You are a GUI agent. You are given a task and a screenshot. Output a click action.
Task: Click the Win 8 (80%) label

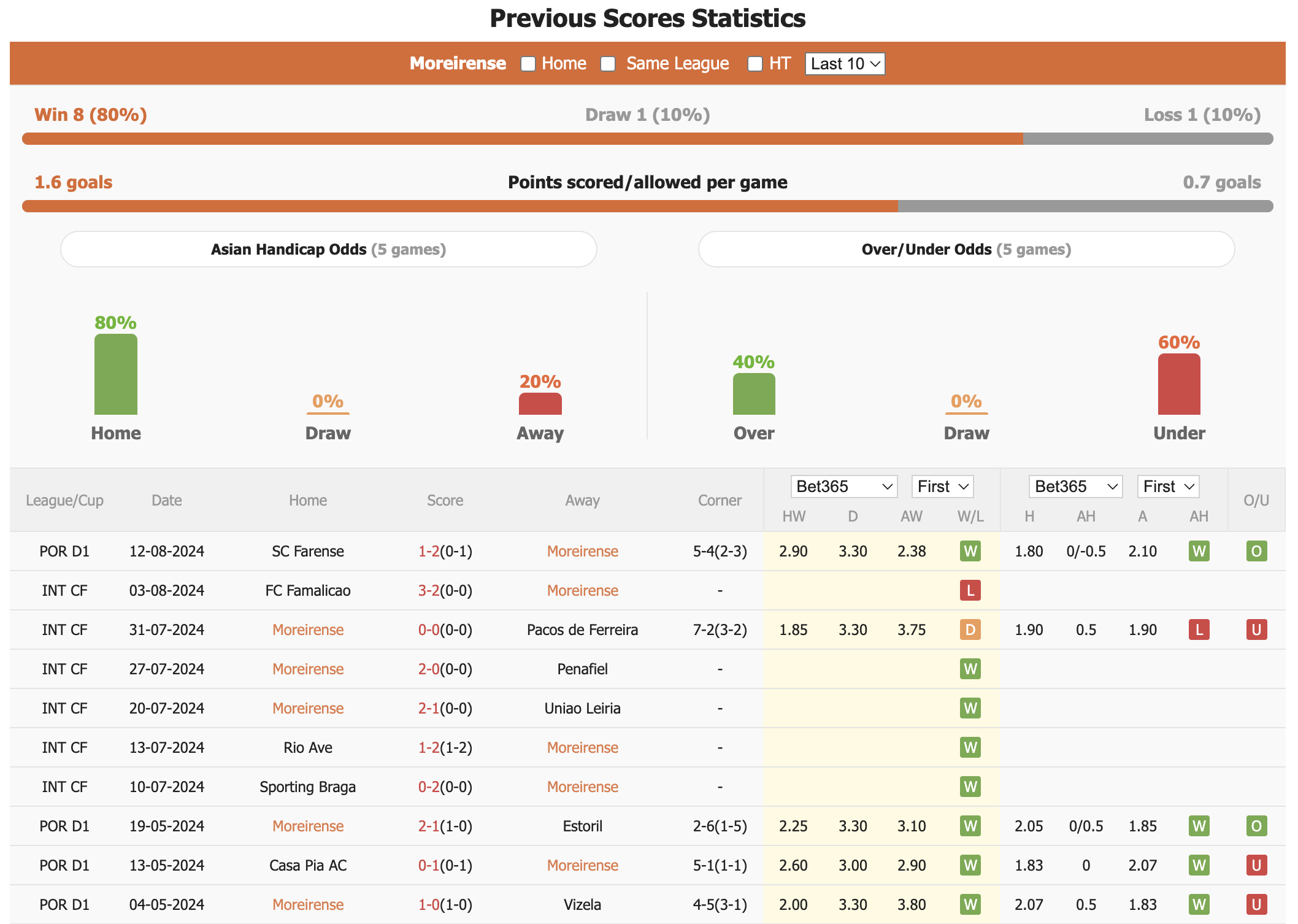pos(91,115)
